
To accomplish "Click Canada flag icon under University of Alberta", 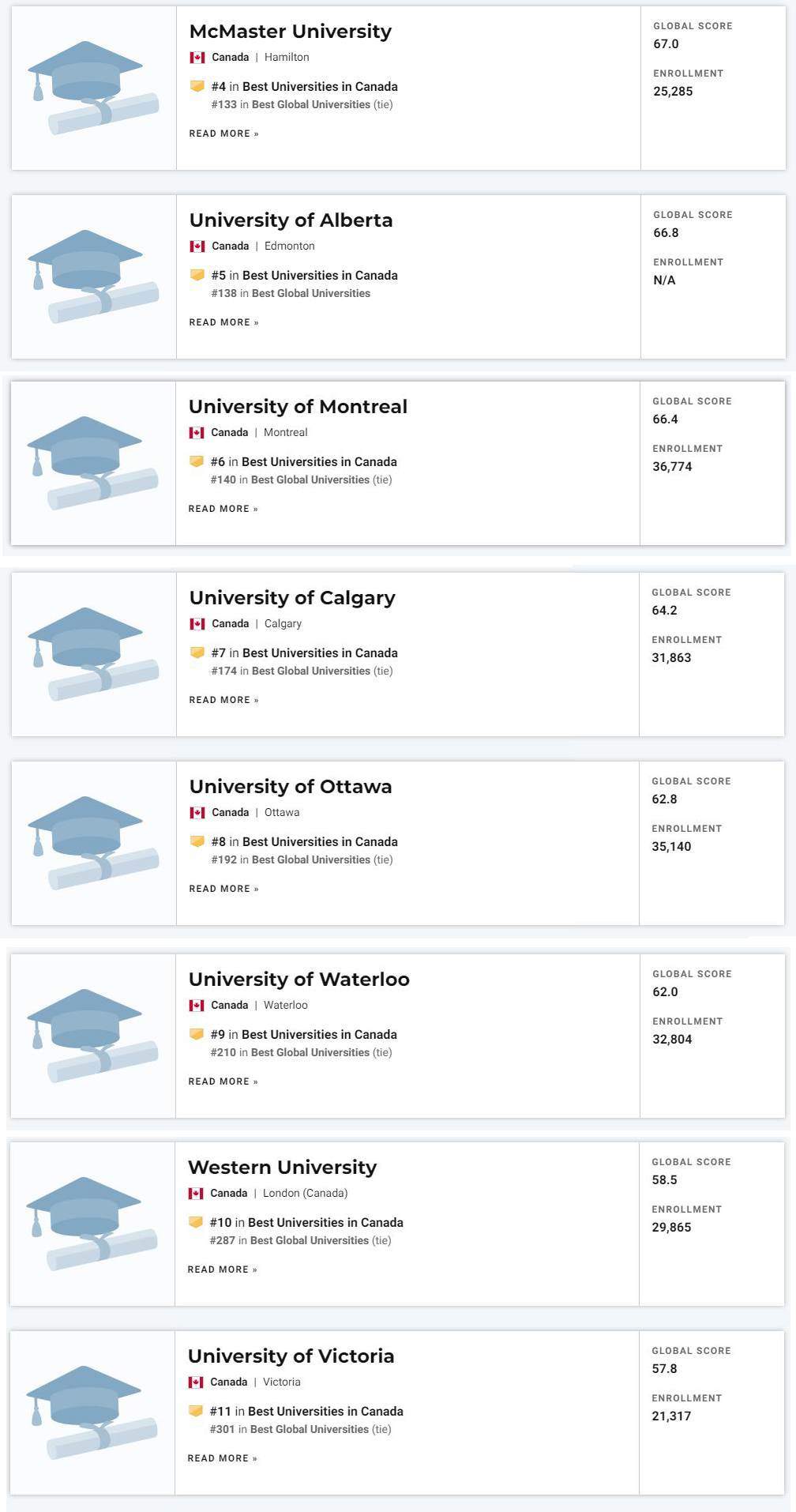I will [197, 246].
